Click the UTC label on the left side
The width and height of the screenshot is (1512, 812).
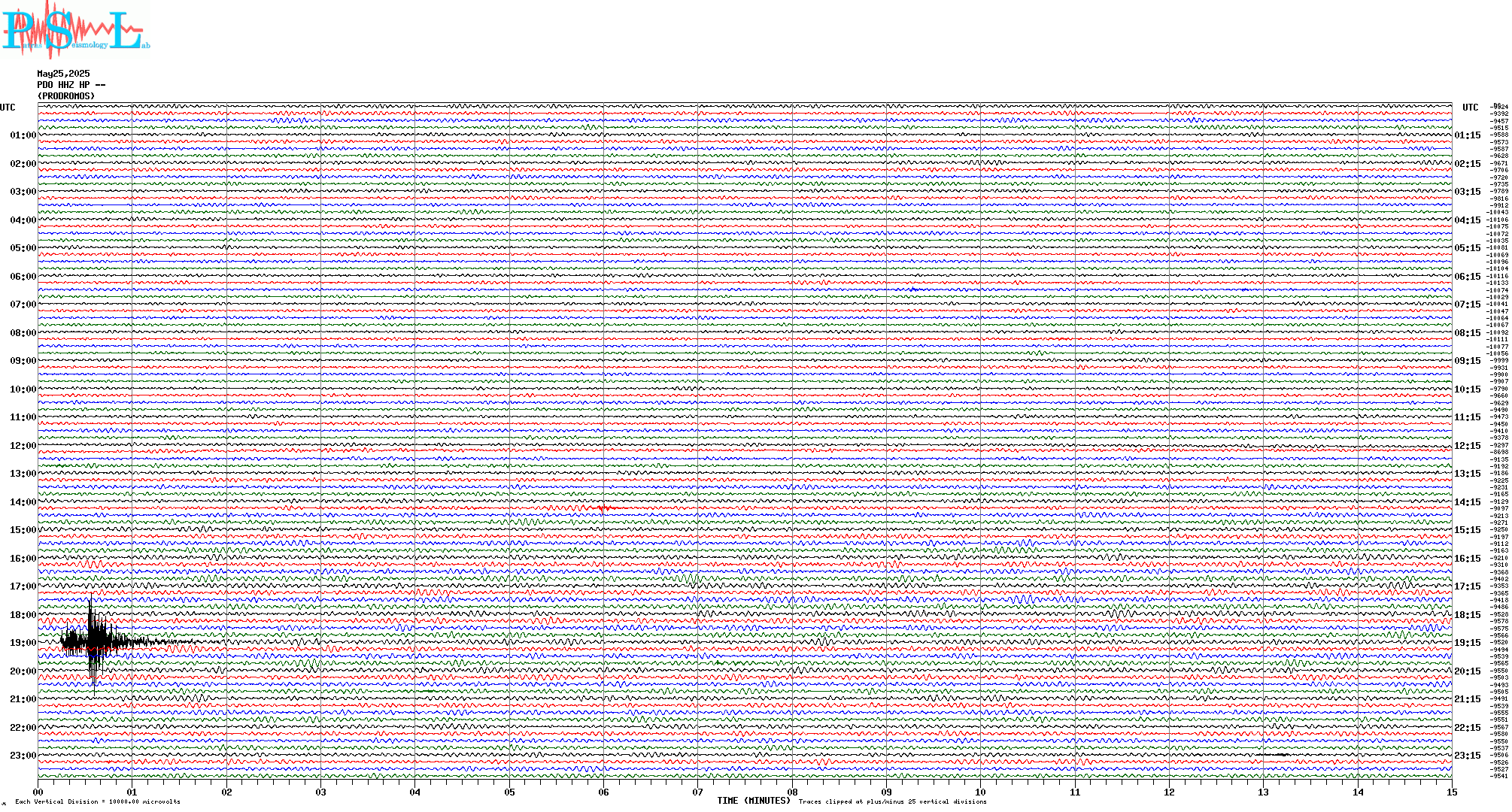click(8, 108)
